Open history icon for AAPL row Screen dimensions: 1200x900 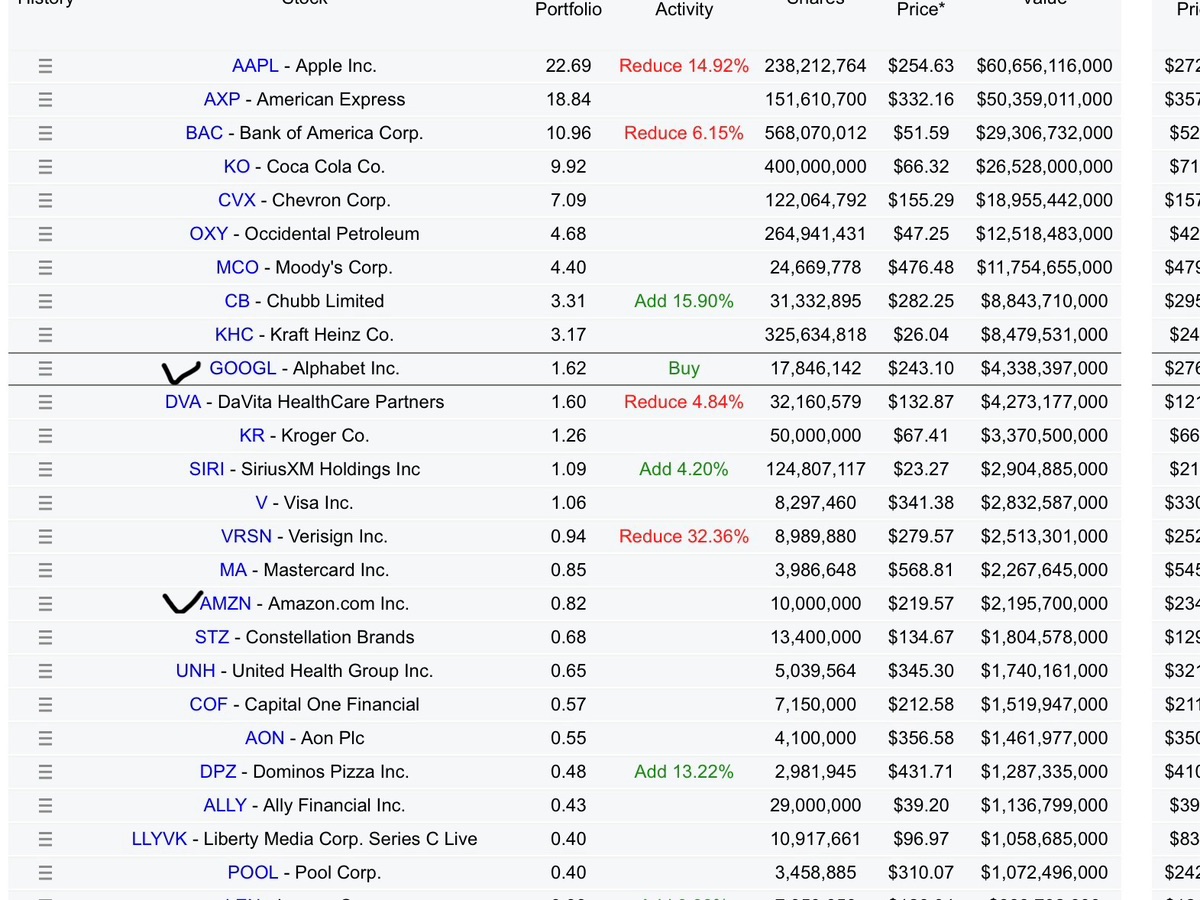tap(45, 66)
